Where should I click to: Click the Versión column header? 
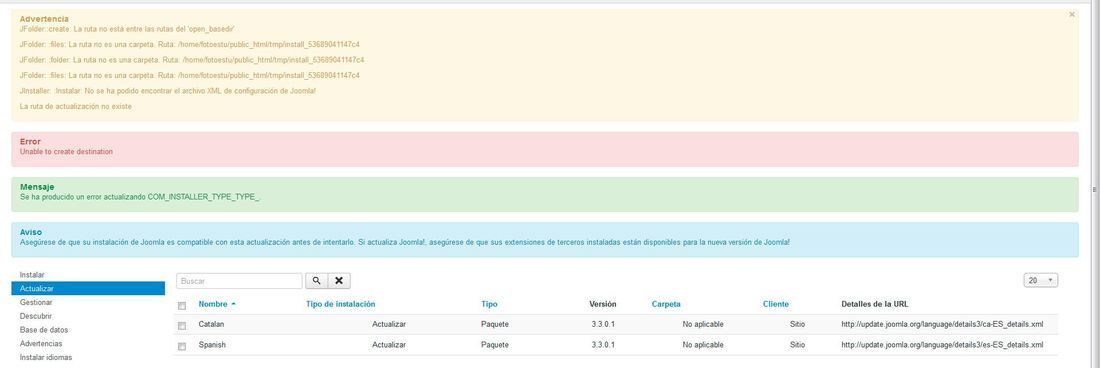[603, 304]
